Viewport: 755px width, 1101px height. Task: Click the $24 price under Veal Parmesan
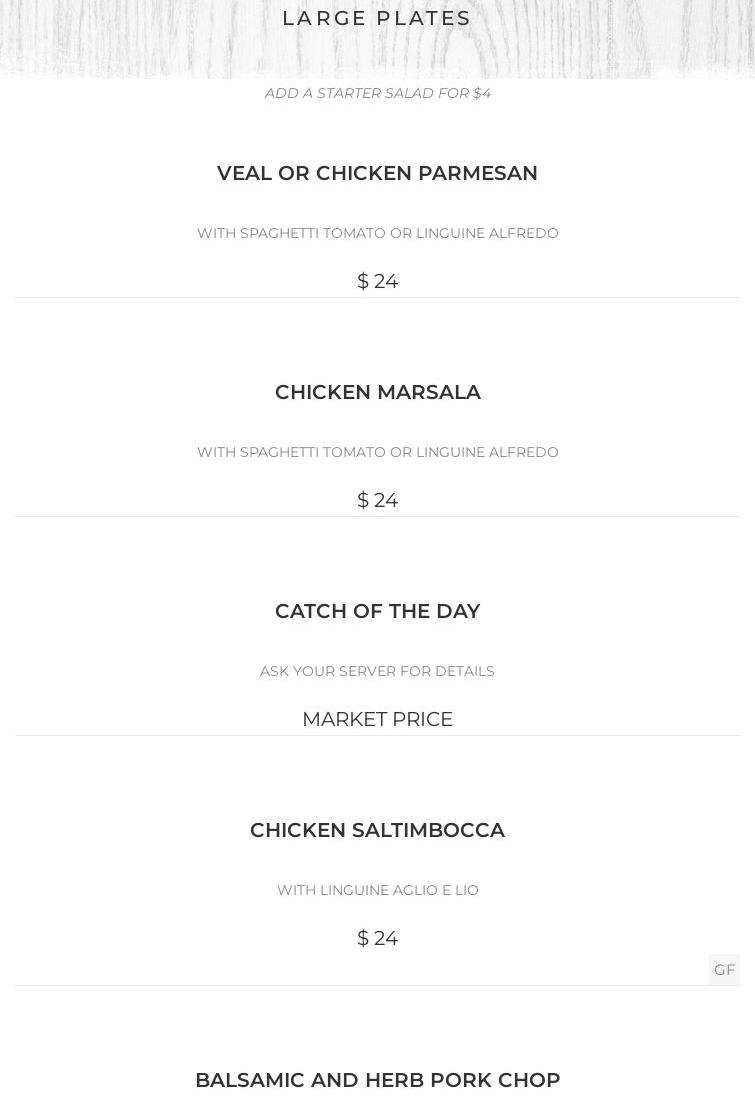(377, 281)
